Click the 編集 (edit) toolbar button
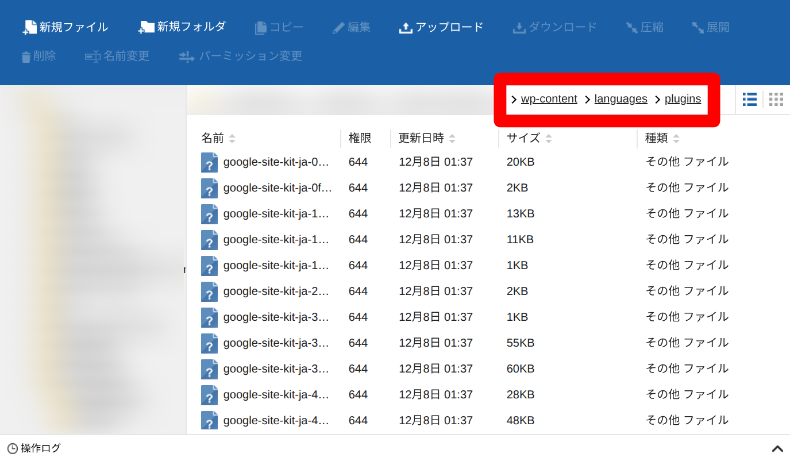Image resolution: width=790 pixels, height=460 pixels. click(352, 27)
